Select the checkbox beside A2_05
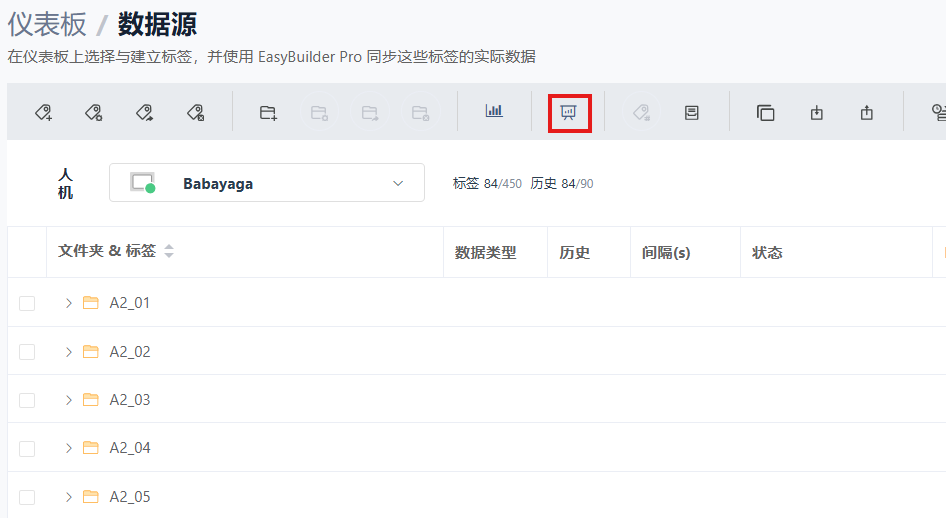 27,497
